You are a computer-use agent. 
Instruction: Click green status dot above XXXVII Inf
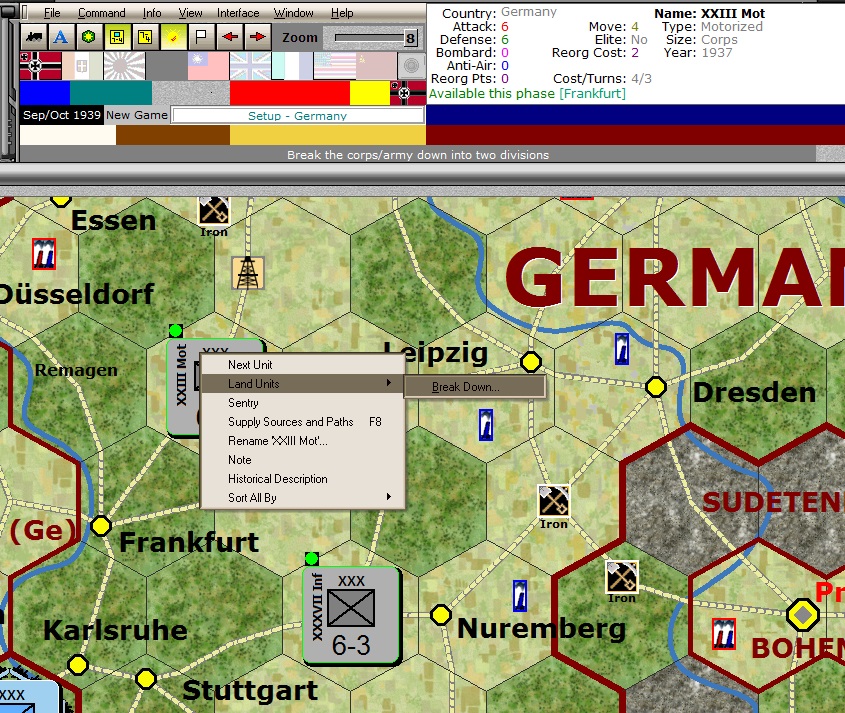tap(311, 558)
